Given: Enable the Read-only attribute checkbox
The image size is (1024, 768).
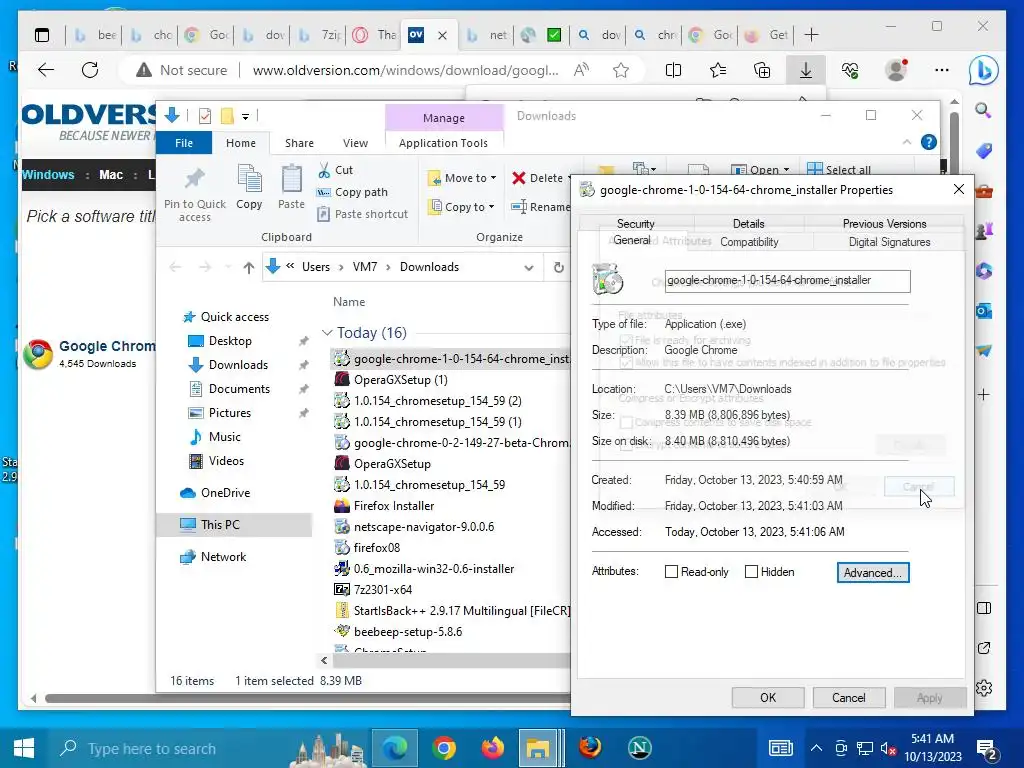Looking at the screenshot, I should point(671,571).
